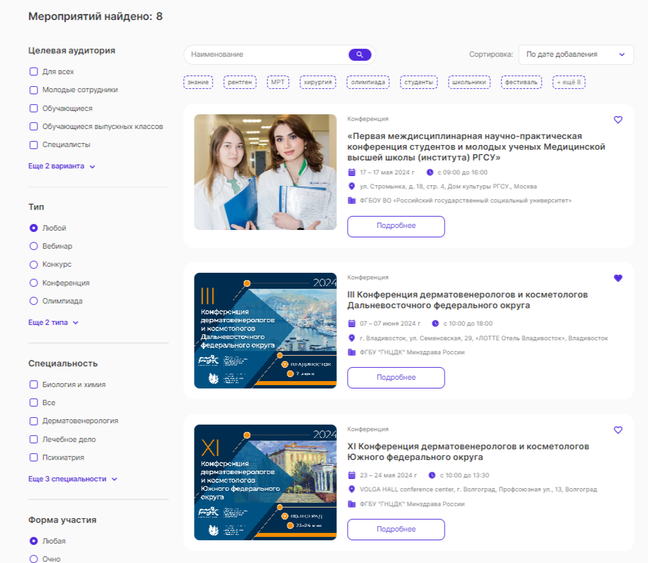Expand 'Еще 3 специальности' list
This screenshot has width=648, height=563.
pos(73,479)
